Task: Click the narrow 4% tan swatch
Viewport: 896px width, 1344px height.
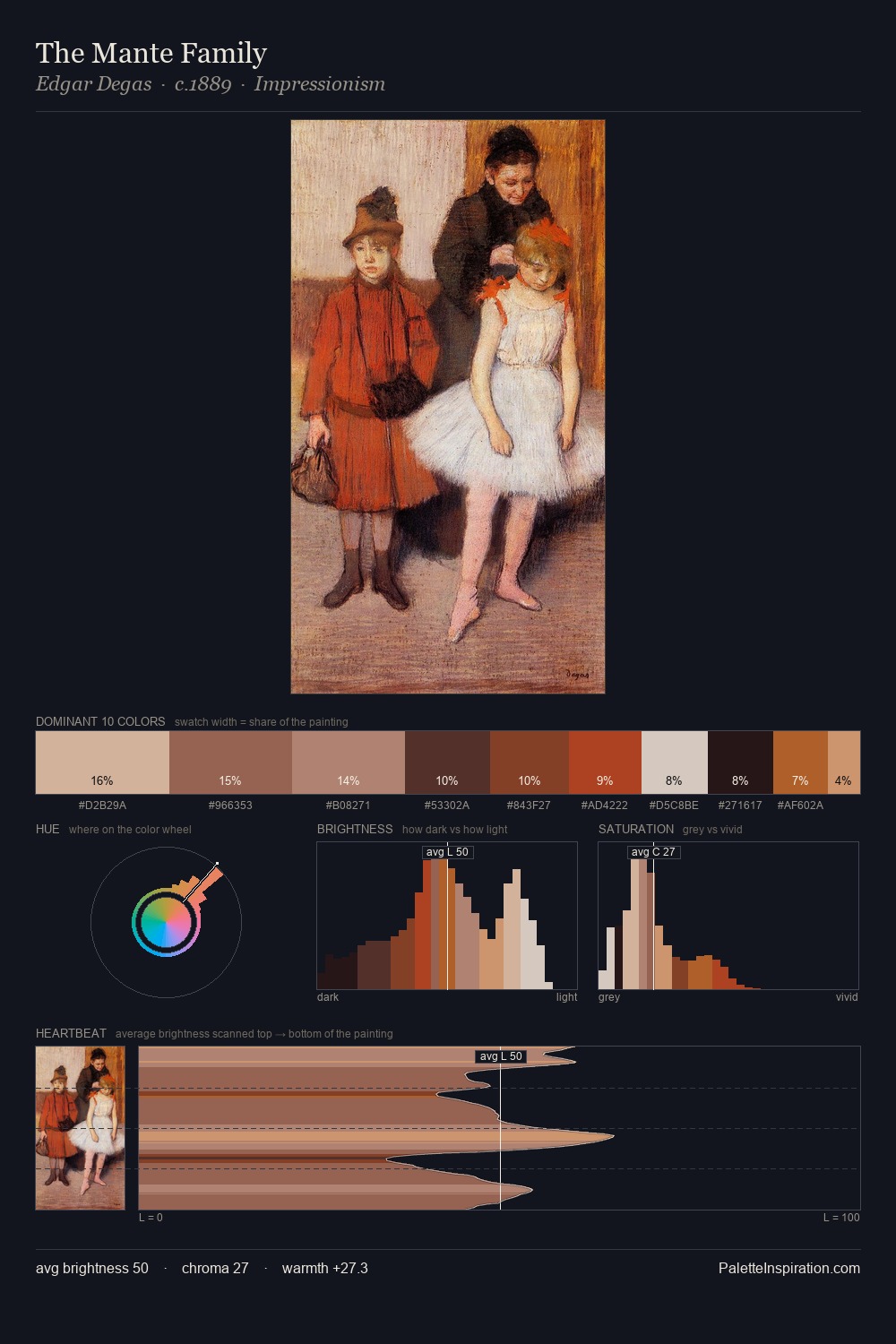Action: [x=844, y=762]
